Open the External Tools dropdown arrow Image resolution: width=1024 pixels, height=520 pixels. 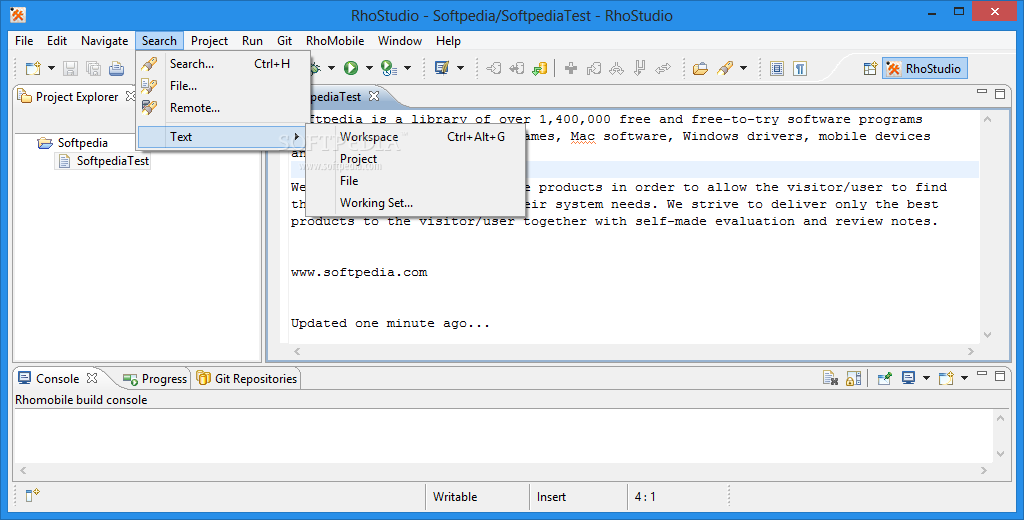point(408,68)
